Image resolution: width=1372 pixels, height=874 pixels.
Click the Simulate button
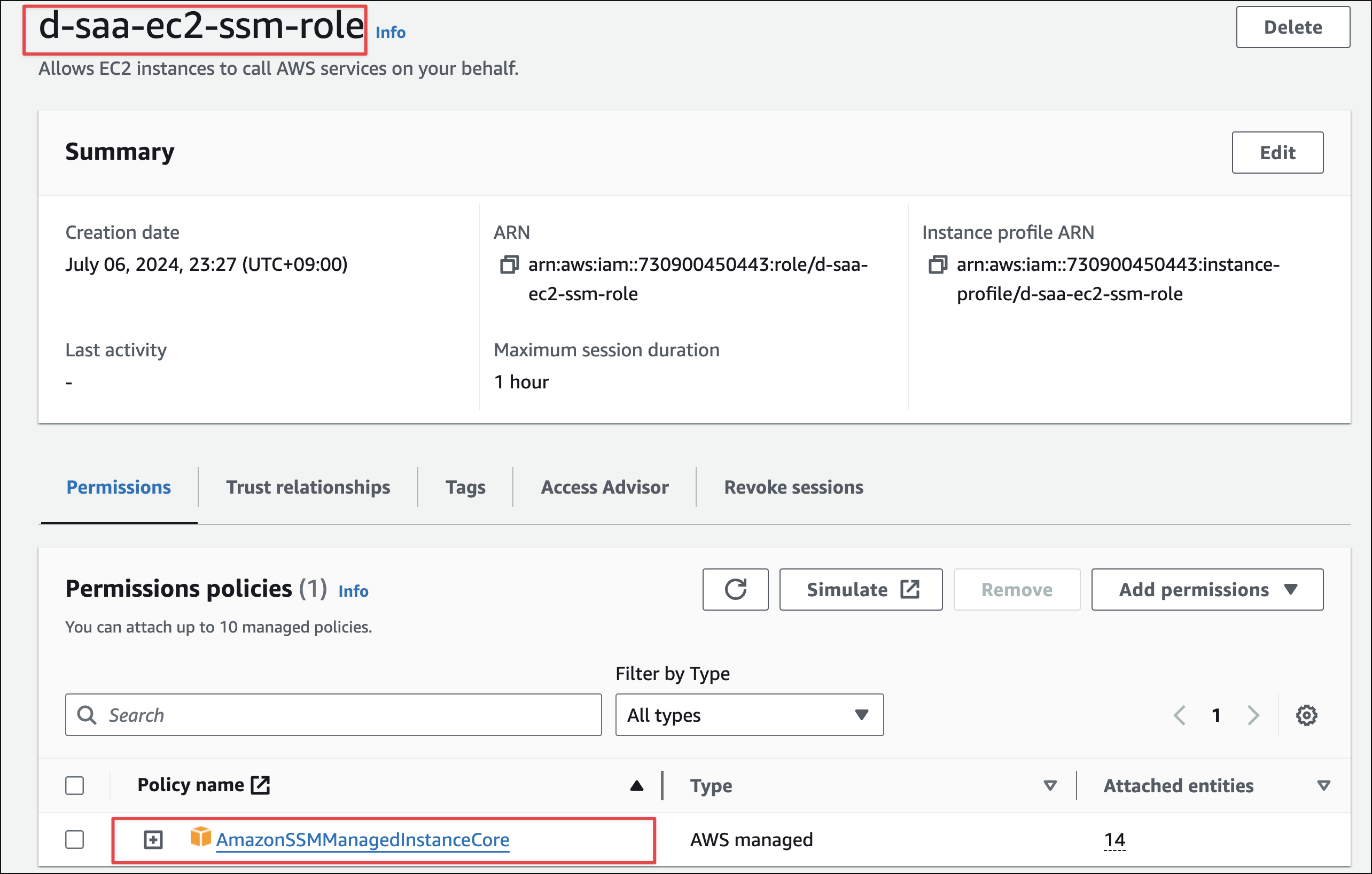860,589
